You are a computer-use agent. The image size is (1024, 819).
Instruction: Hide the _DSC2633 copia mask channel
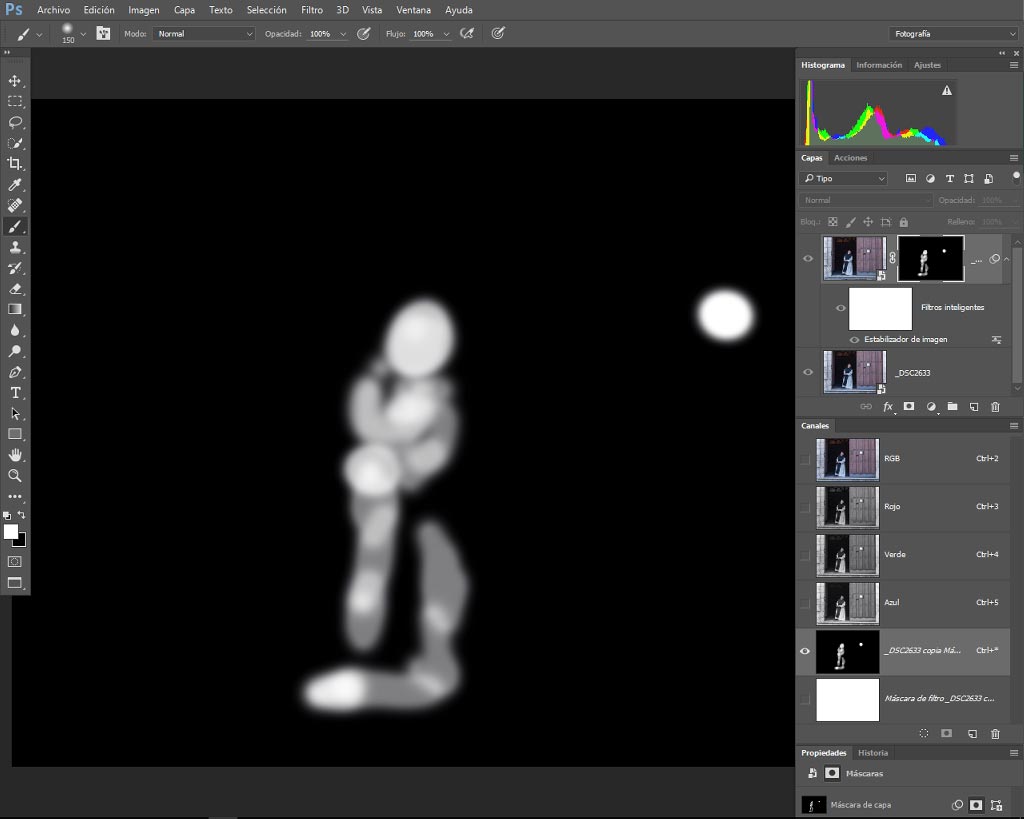coord(805,651)
